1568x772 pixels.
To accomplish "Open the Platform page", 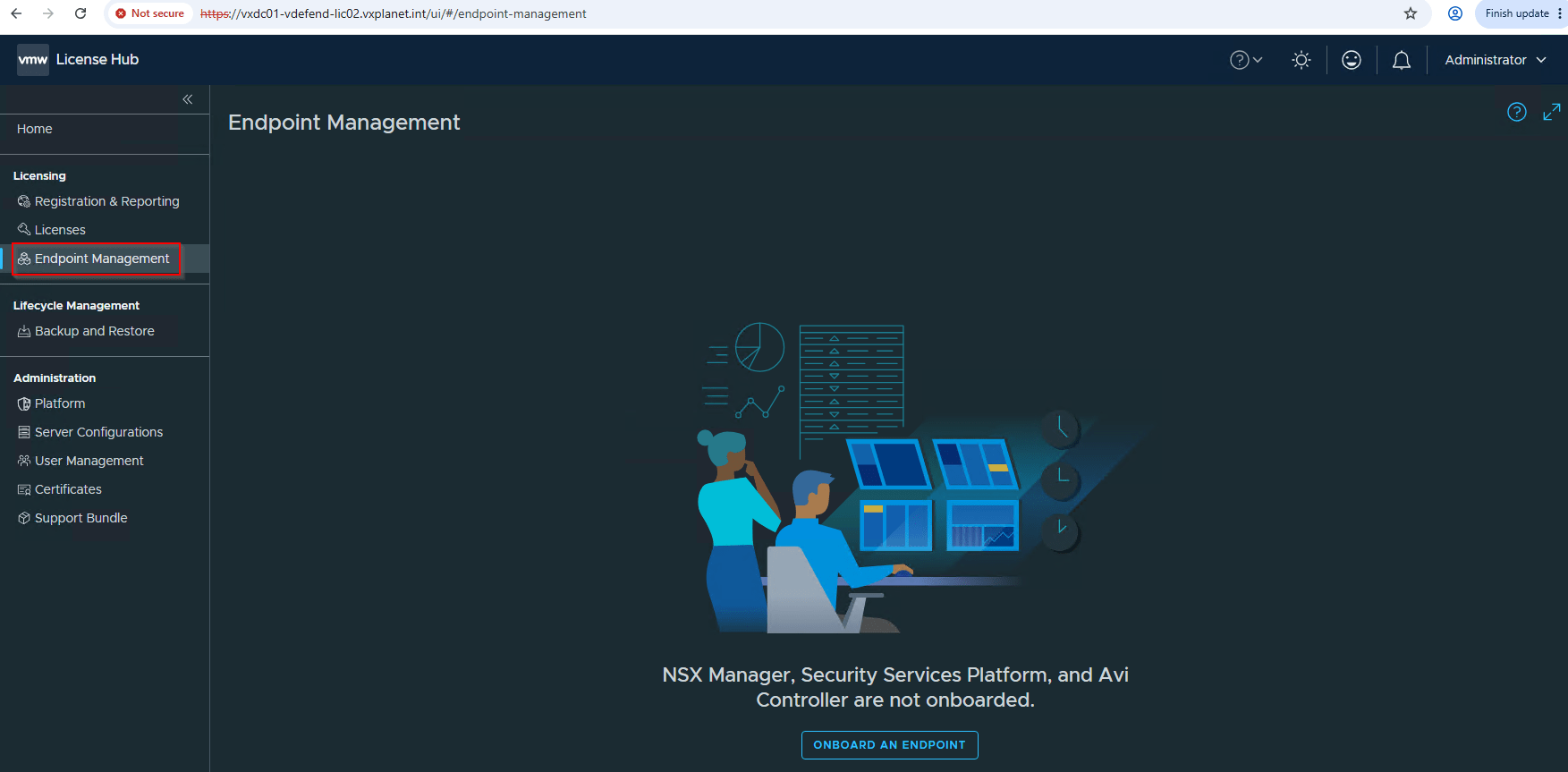I will [60, 403].
